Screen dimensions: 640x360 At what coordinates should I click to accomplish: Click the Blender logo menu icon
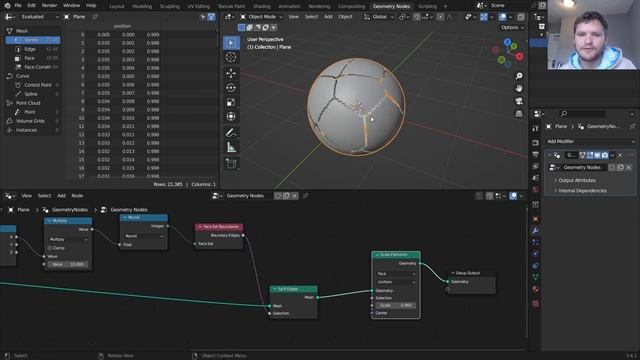(7, 6)
